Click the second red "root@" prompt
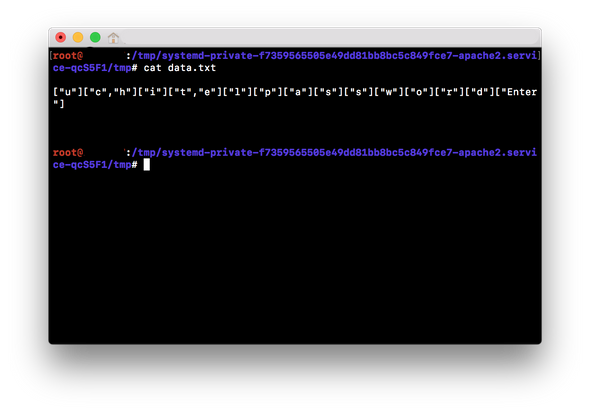Viewport: 590px width, 414px height. click(68, 152)
